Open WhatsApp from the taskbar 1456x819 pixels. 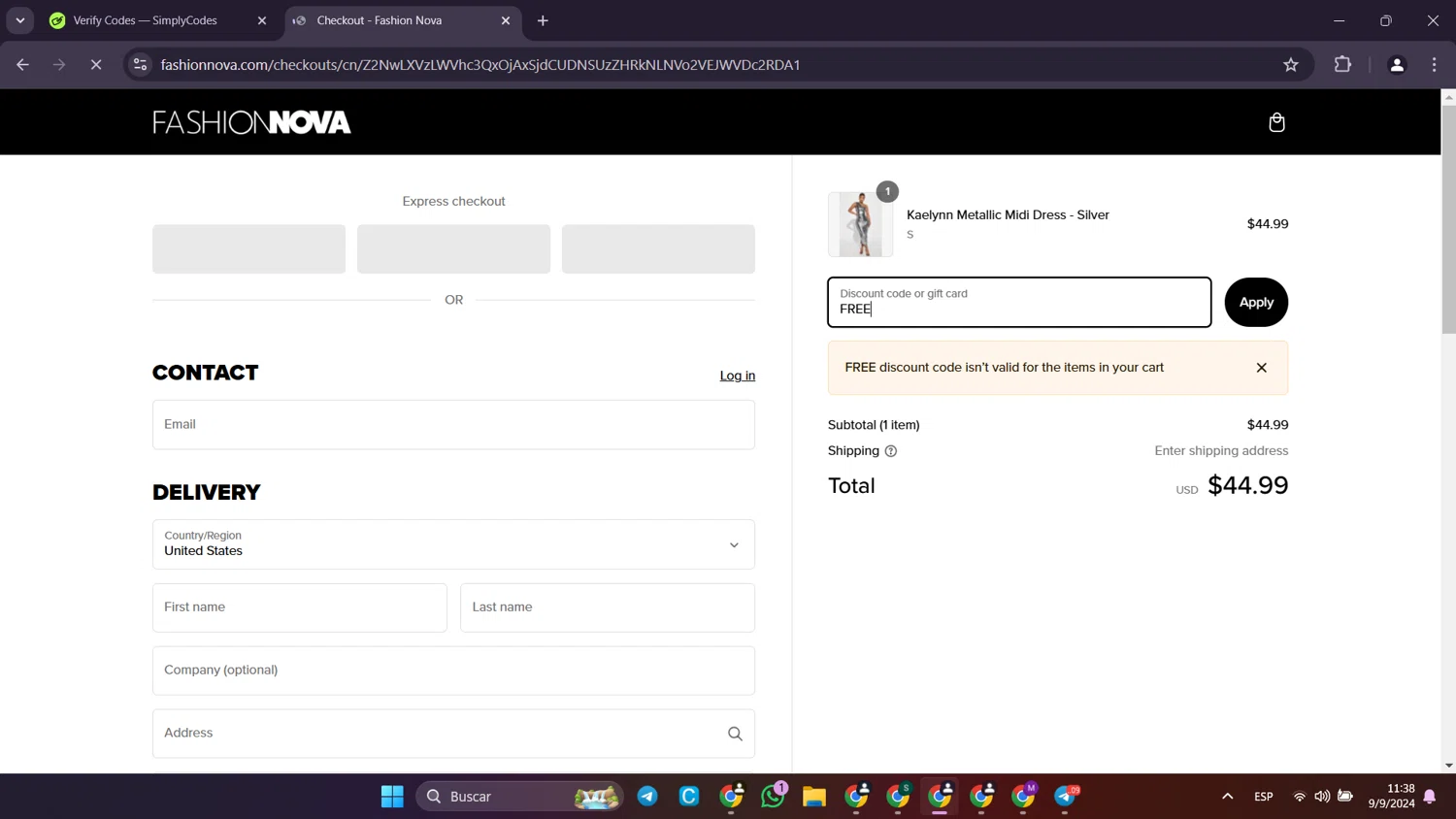[x=774, y=797]
